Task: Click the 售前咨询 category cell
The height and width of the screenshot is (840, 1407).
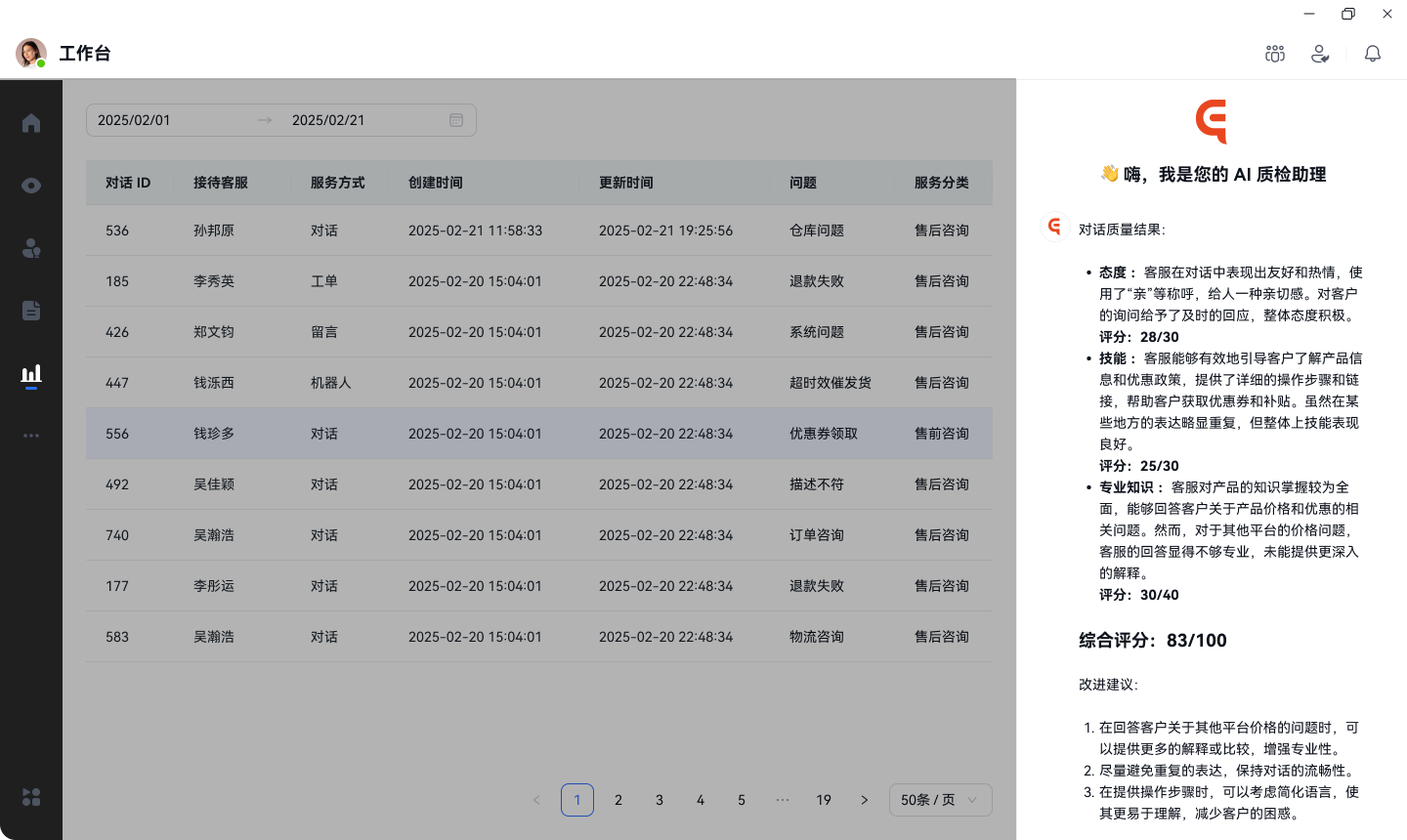Action: click(x=942, y=434)
